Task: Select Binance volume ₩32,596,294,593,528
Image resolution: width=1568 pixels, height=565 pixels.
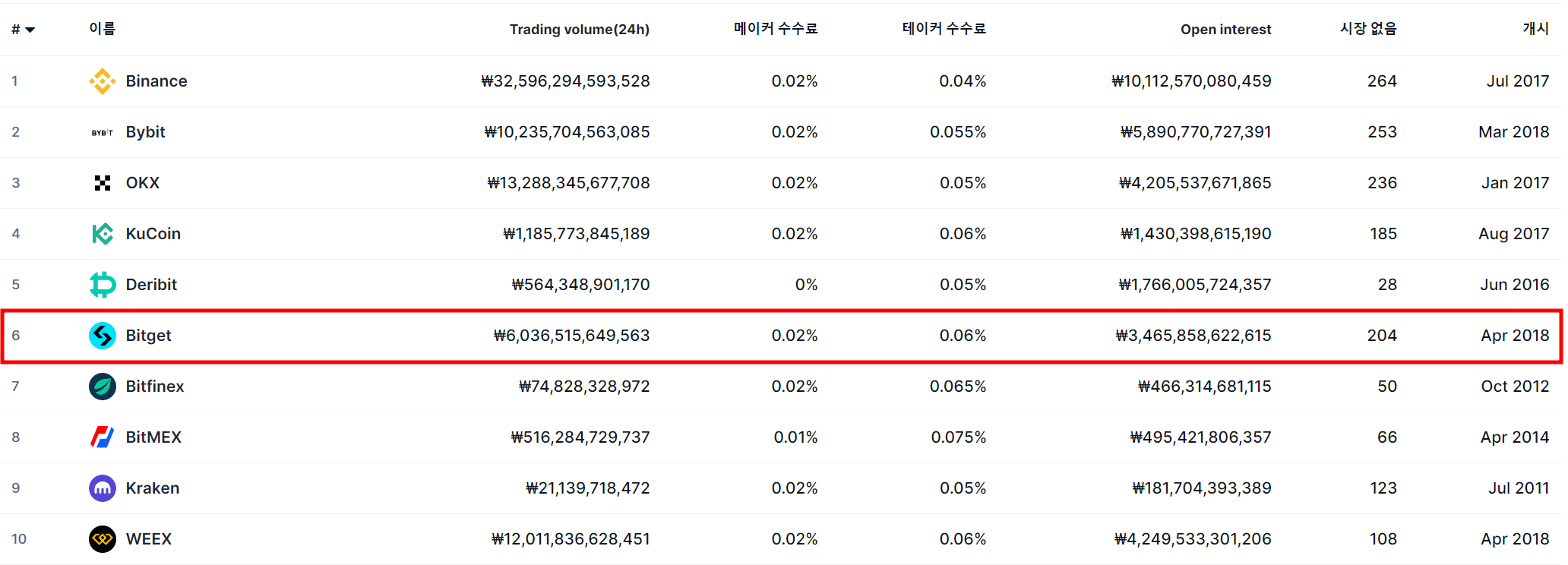Action: 565,81
